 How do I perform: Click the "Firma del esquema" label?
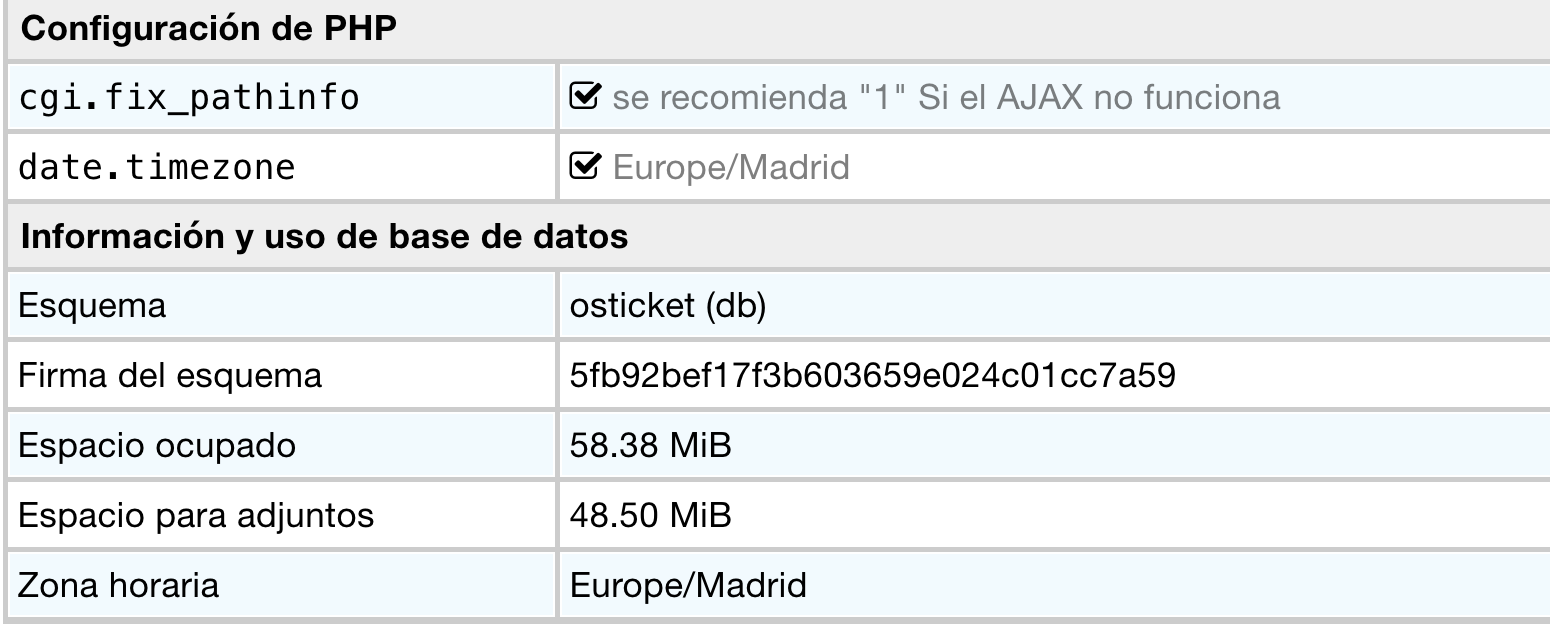pos(171,376)
